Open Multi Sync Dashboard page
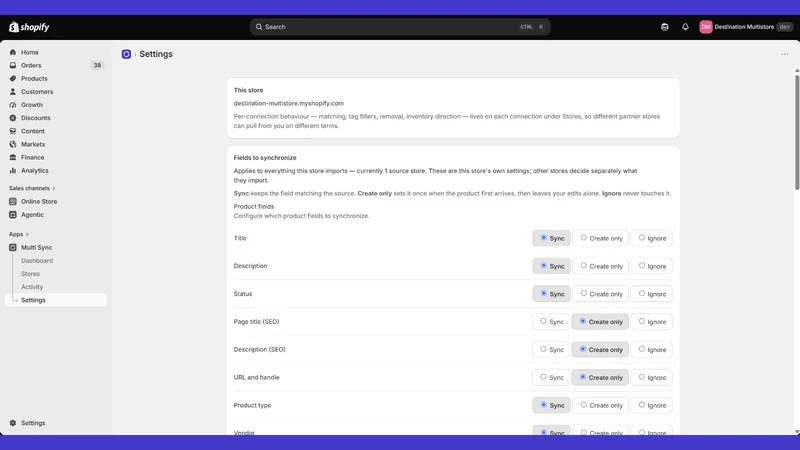This screenshot has width=800, height=450. (37, 261)
